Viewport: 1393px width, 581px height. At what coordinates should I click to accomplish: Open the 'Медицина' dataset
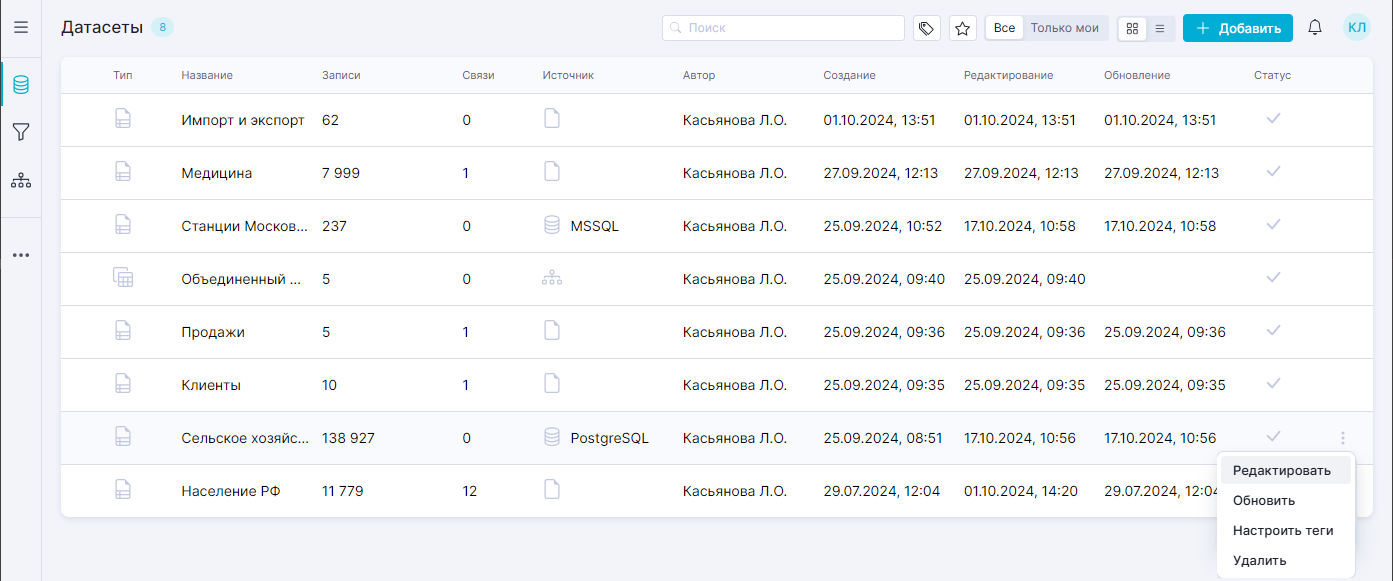coord(217,173)
